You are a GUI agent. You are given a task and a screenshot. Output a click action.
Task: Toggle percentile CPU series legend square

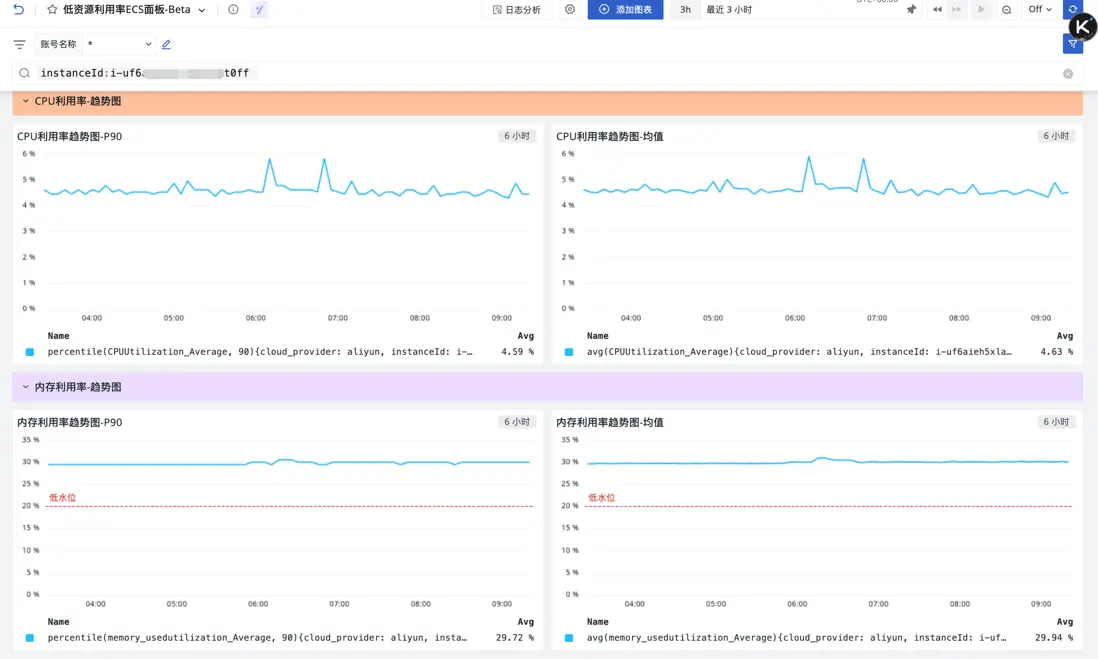click(29, 352)
